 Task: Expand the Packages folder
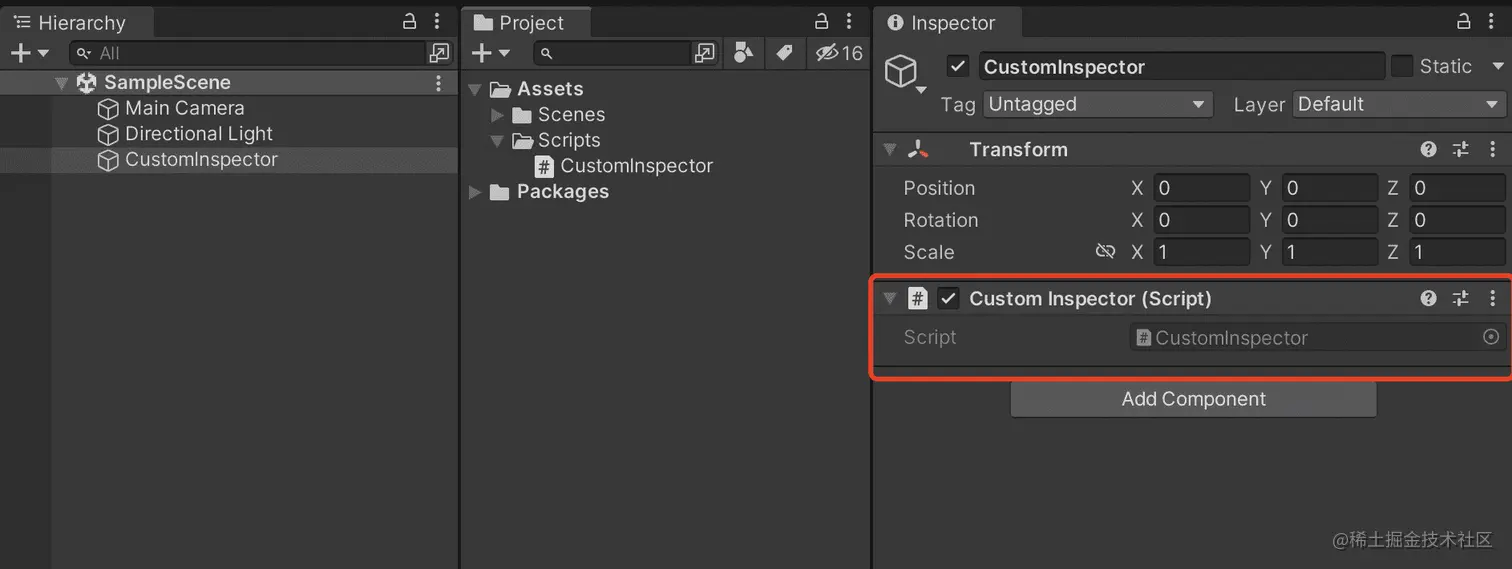[x=475, y=192]
